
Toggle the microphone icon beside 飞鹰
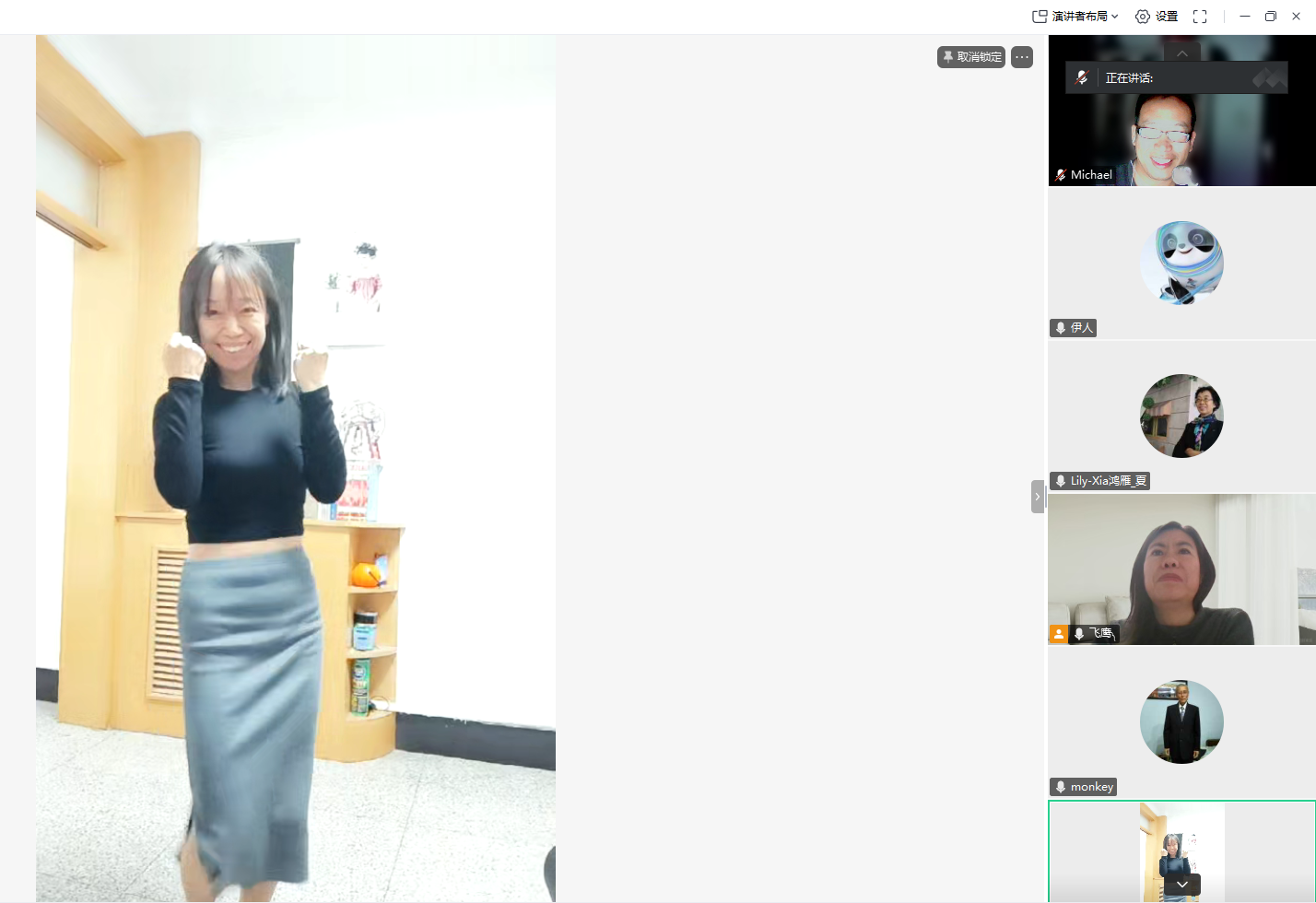pyautogui.click(x=1079, y=634)
